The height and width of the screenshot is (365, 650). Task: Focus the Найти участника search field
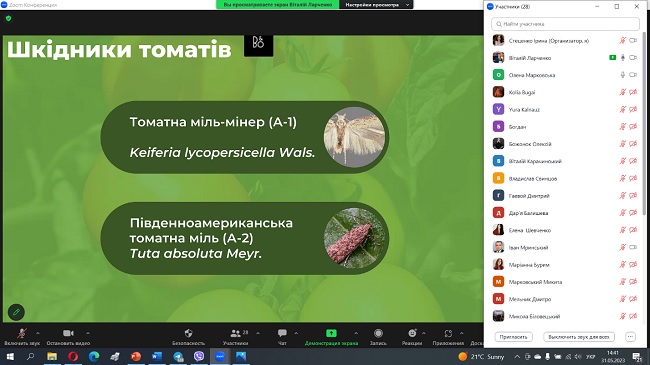[x=565, y=24]
